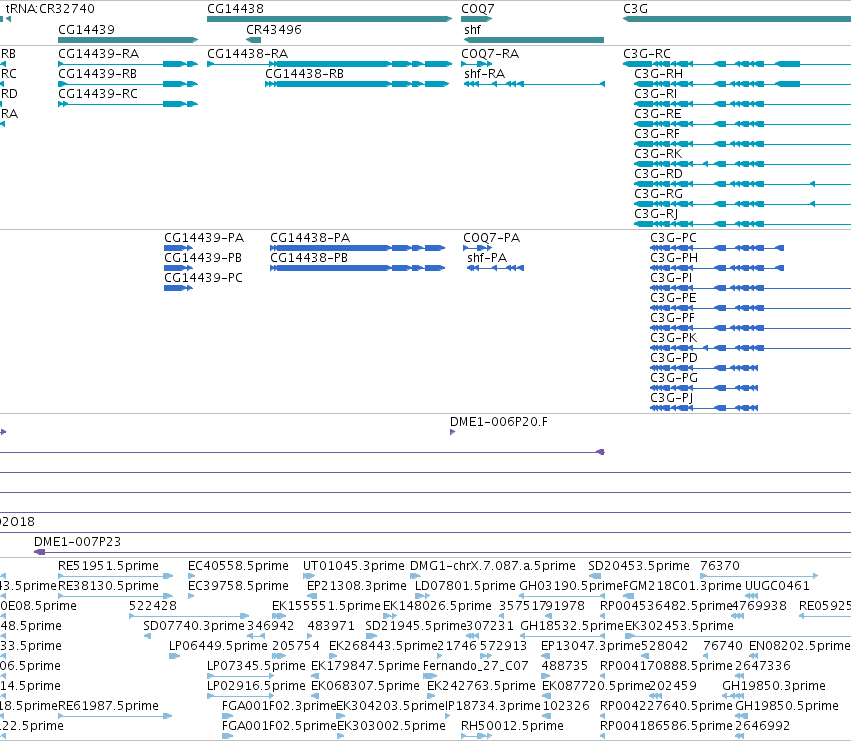Select the CG14439 gene label
This screenshot has width=851, height=741.
[x=86, y=29]
